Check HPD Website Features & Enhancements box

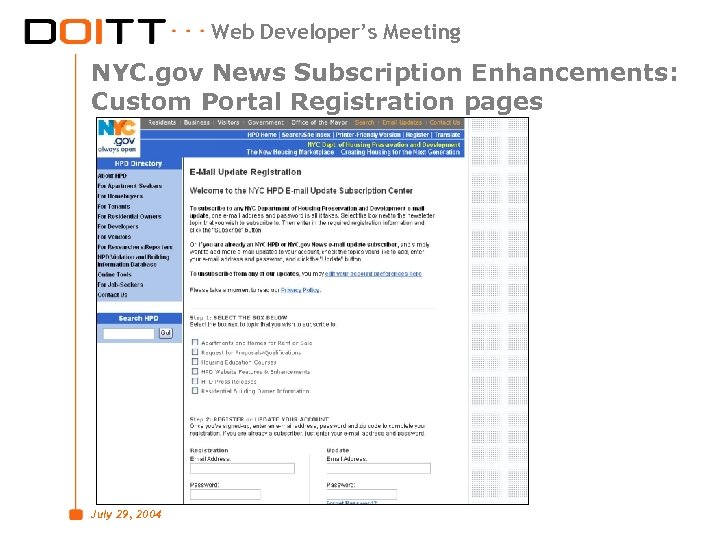[x=195, y=371]
